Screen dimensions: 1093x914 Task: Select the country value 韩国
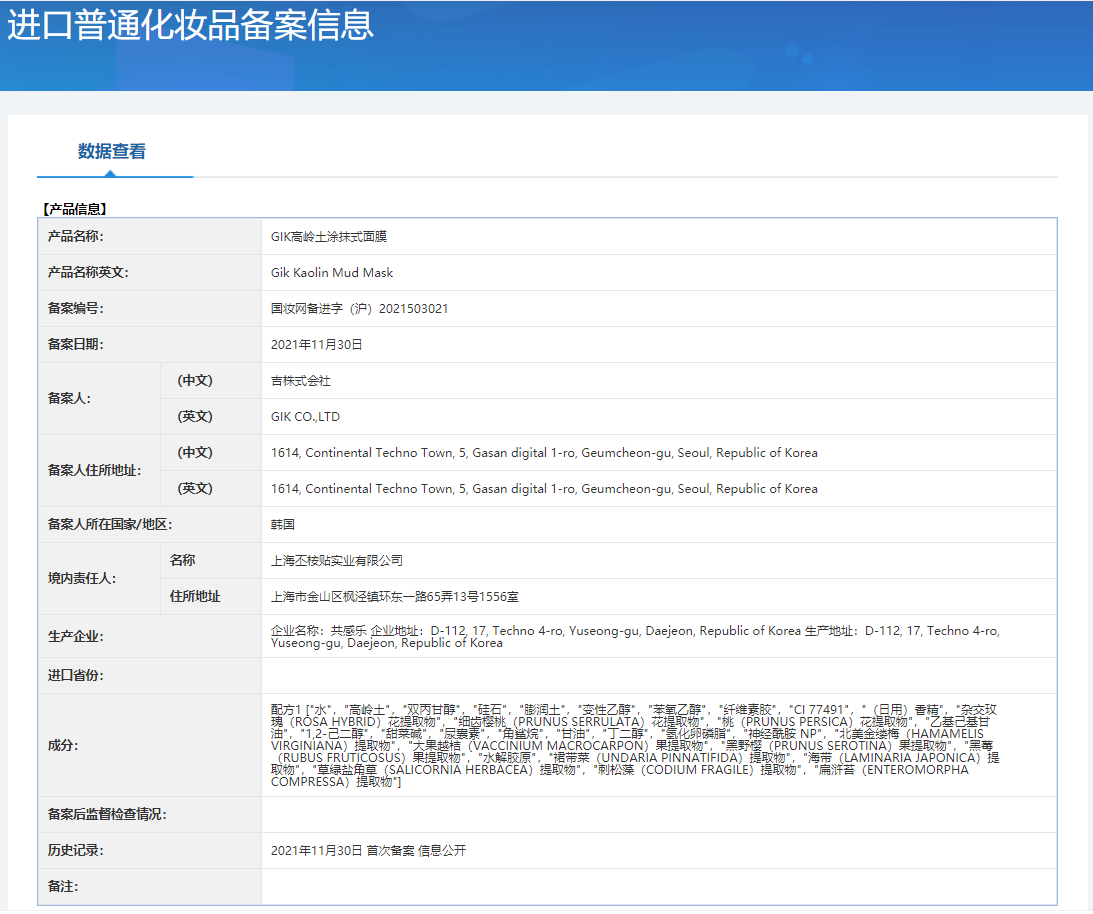coord(283,525)
